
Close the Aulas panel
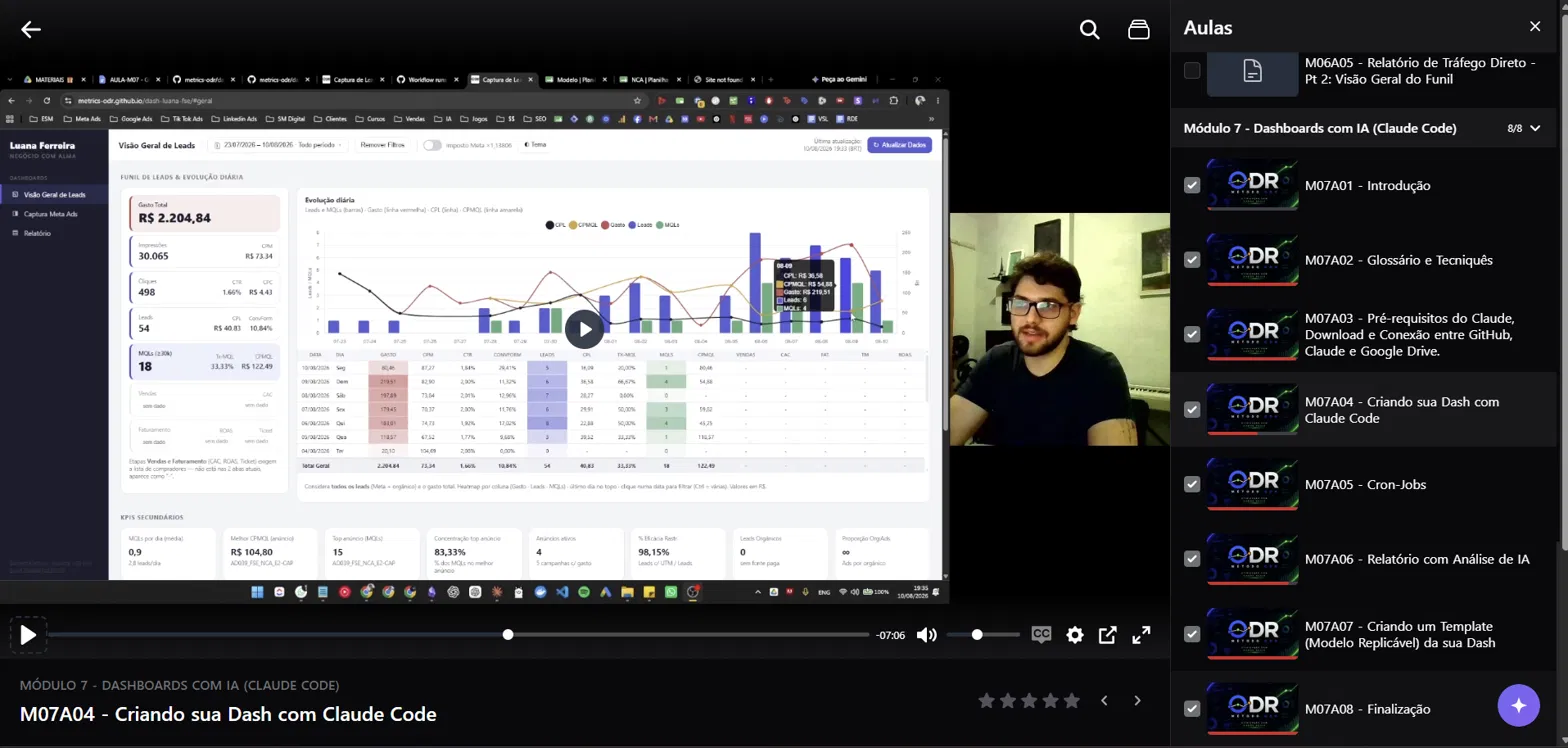[1535, 27]
